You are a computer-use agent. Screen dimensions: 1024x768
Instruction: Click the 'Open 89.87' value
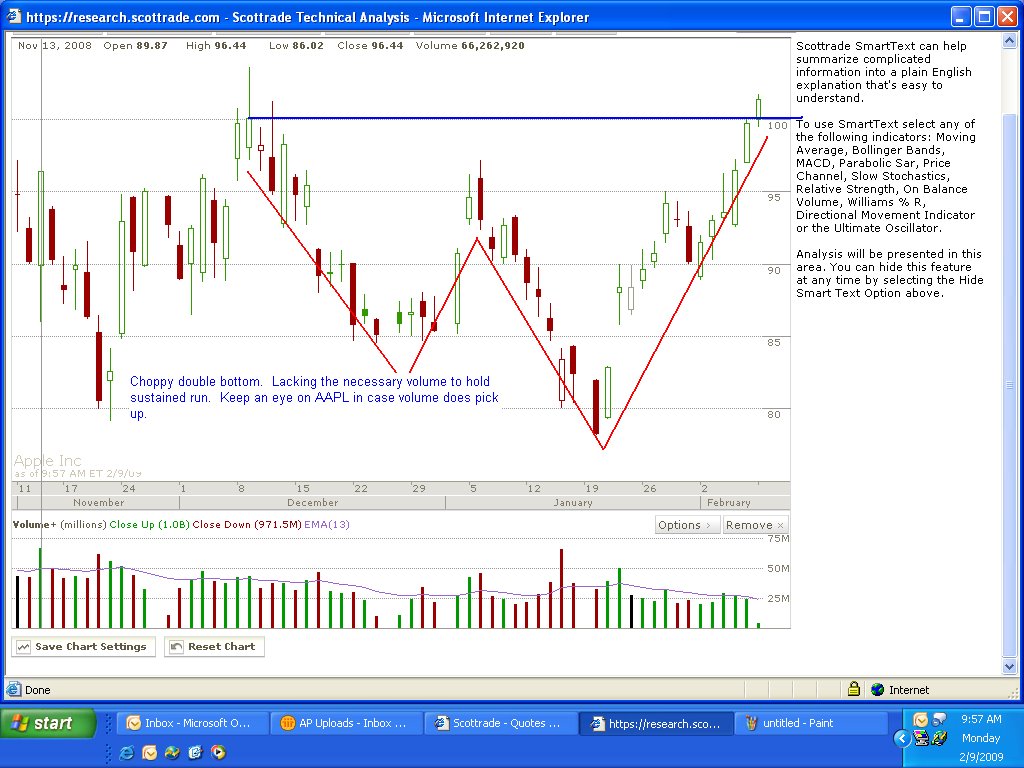(135, 45)
